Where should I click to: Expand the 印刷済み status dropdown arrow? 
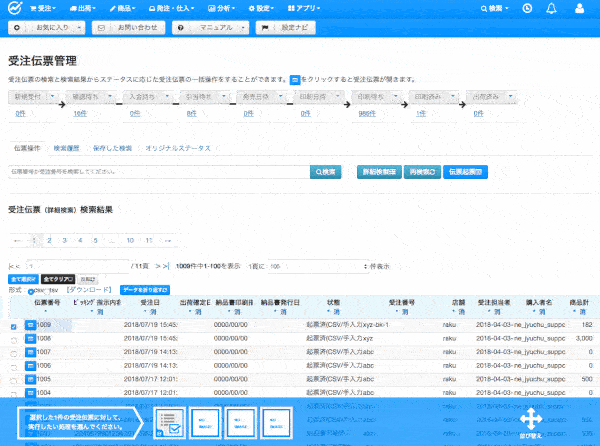(453, 96)
